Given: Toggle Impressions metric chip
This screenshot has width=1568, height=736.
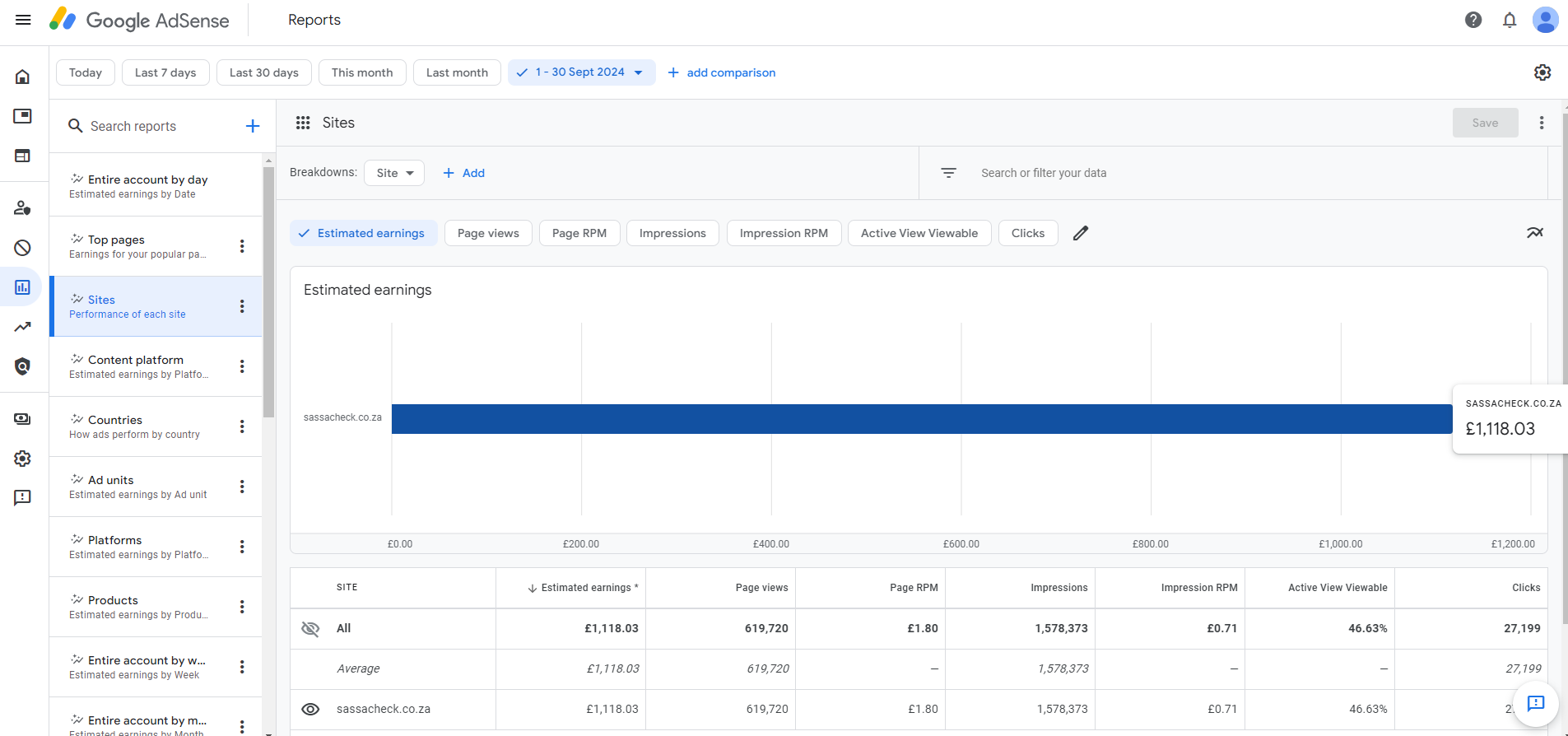Looking at the screenshot, I should 672,233.
